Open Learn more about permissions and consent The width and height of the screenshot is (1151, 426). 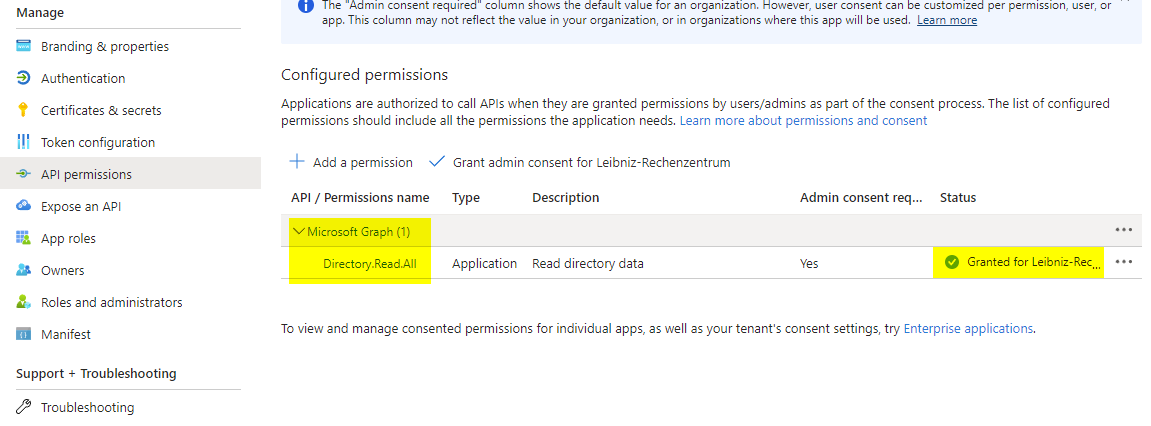coord(803,121)
